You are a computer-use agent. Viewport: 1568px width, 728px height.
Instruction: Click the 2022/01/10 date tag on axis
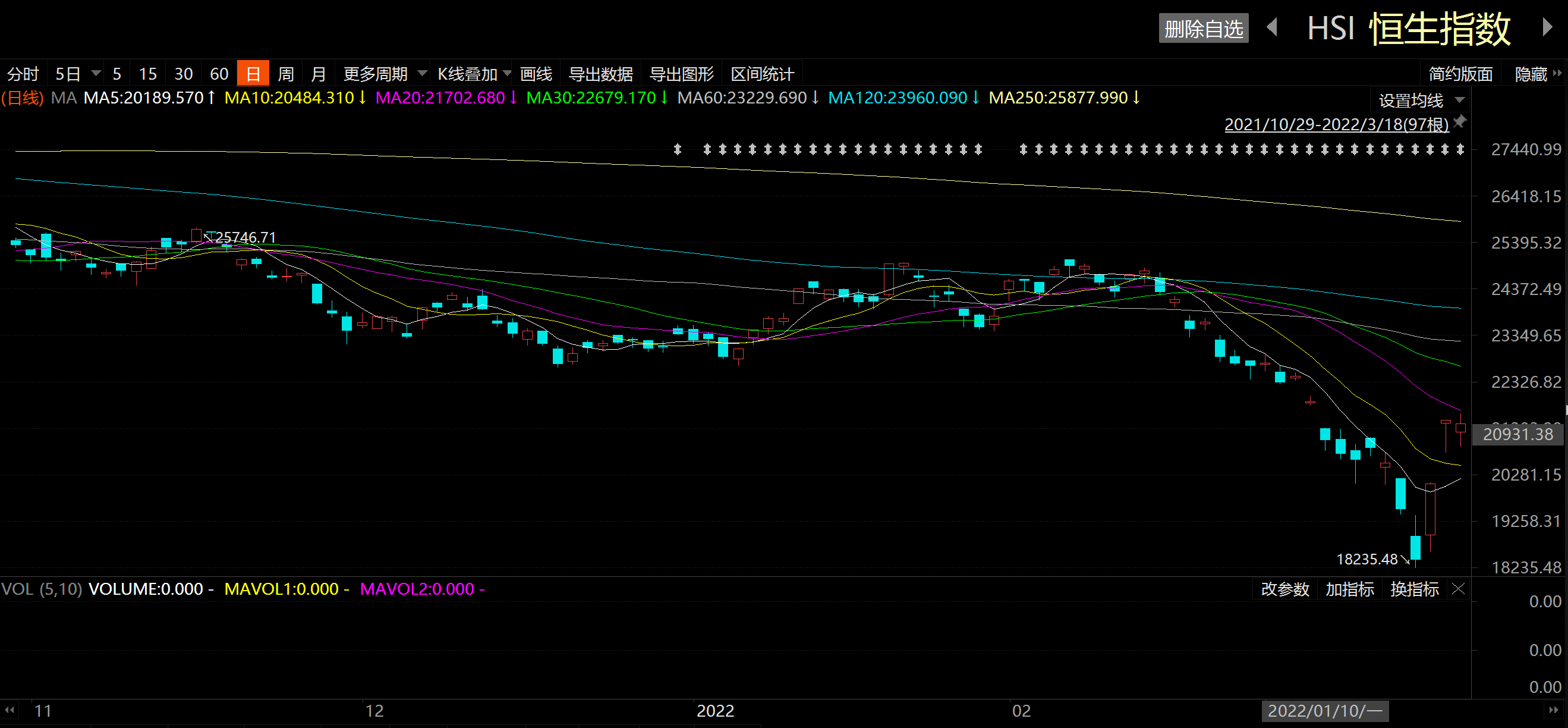point(1325,710)
